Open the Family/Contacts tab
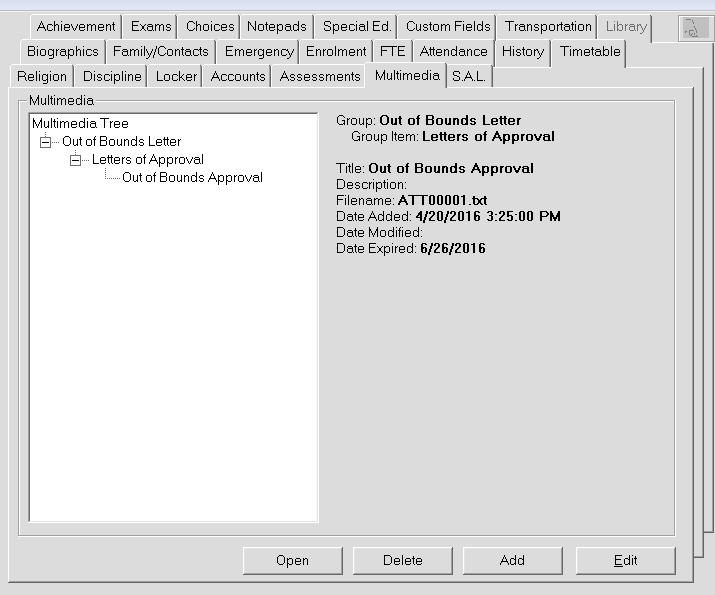The width and height of the screenshot is (715, 595). pyautogui.click(x=161, y=52)
